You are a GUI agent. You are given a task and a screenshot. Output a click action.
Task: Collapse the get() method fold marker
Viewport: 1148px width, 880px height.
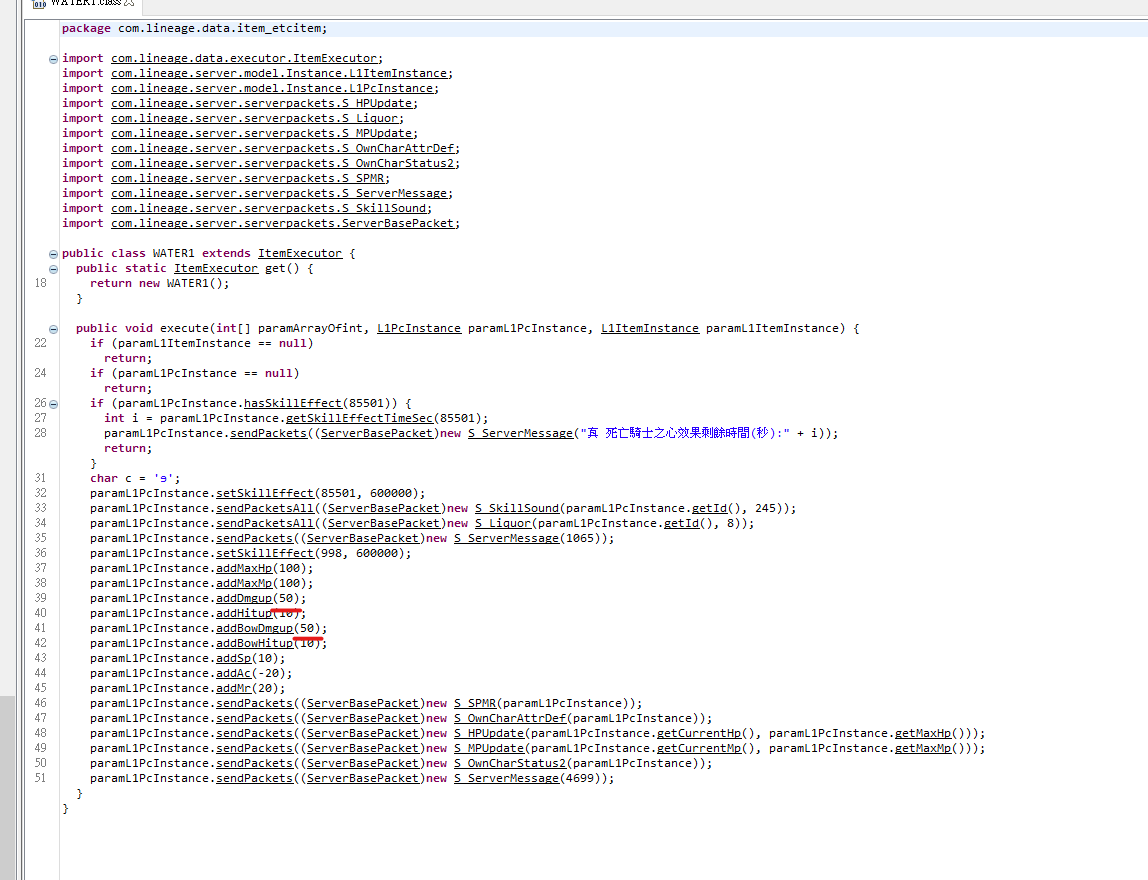pos(53,269)
